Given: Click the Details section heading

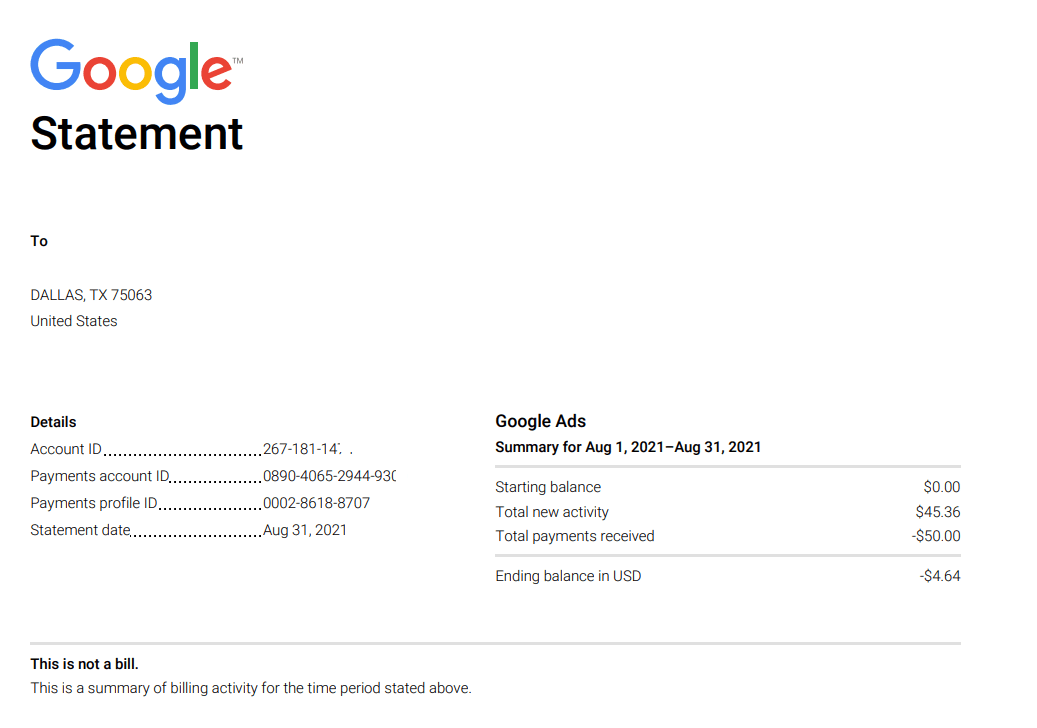Looking at the screenshot, I should 53,421.
